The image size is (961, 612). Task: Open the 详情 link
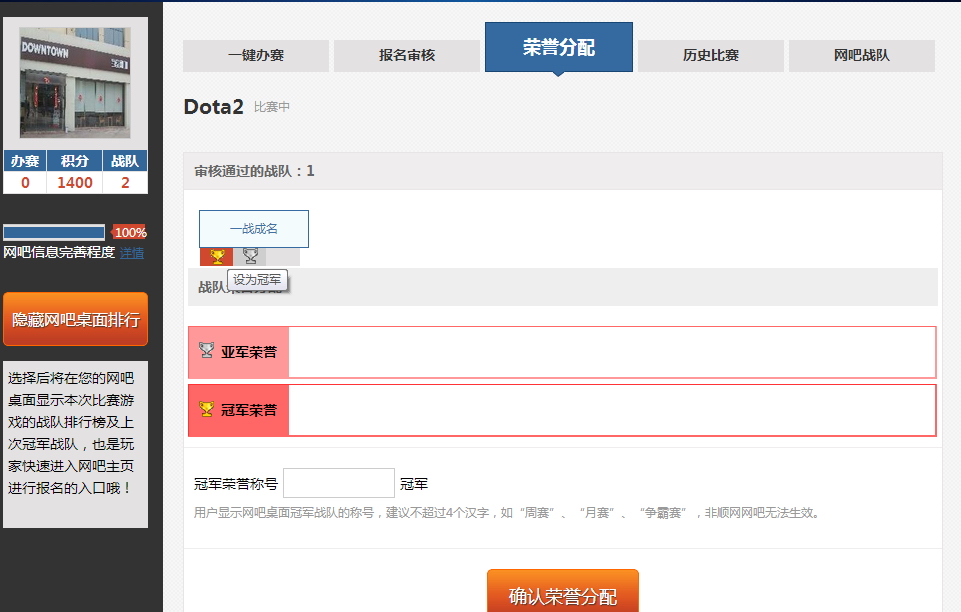(x=132, y=253)
